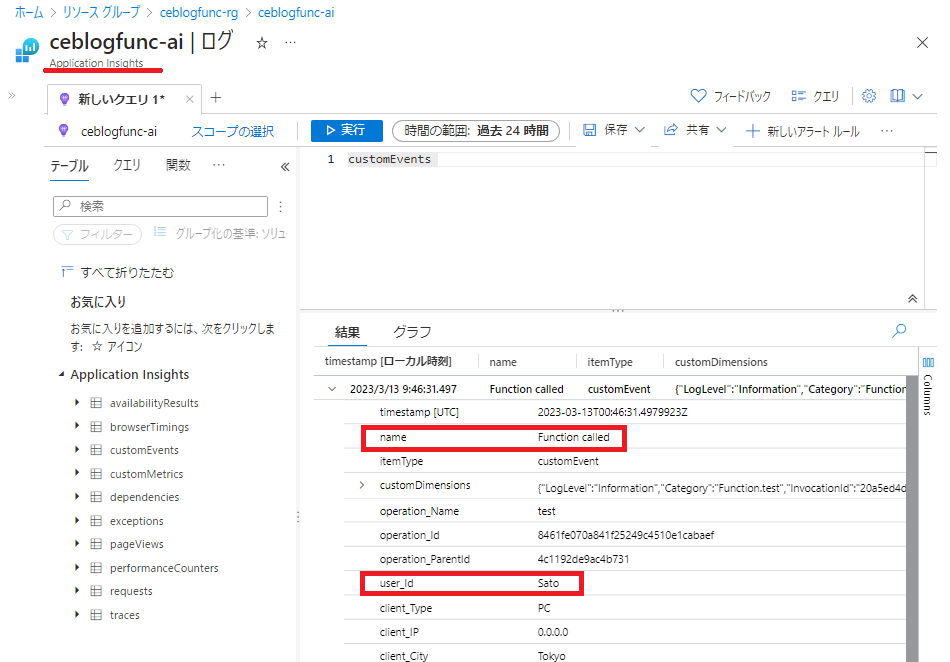Go to リソース グループ in the breadcrumb
This screenshot has height=662, width=950.
click(101, 12)
